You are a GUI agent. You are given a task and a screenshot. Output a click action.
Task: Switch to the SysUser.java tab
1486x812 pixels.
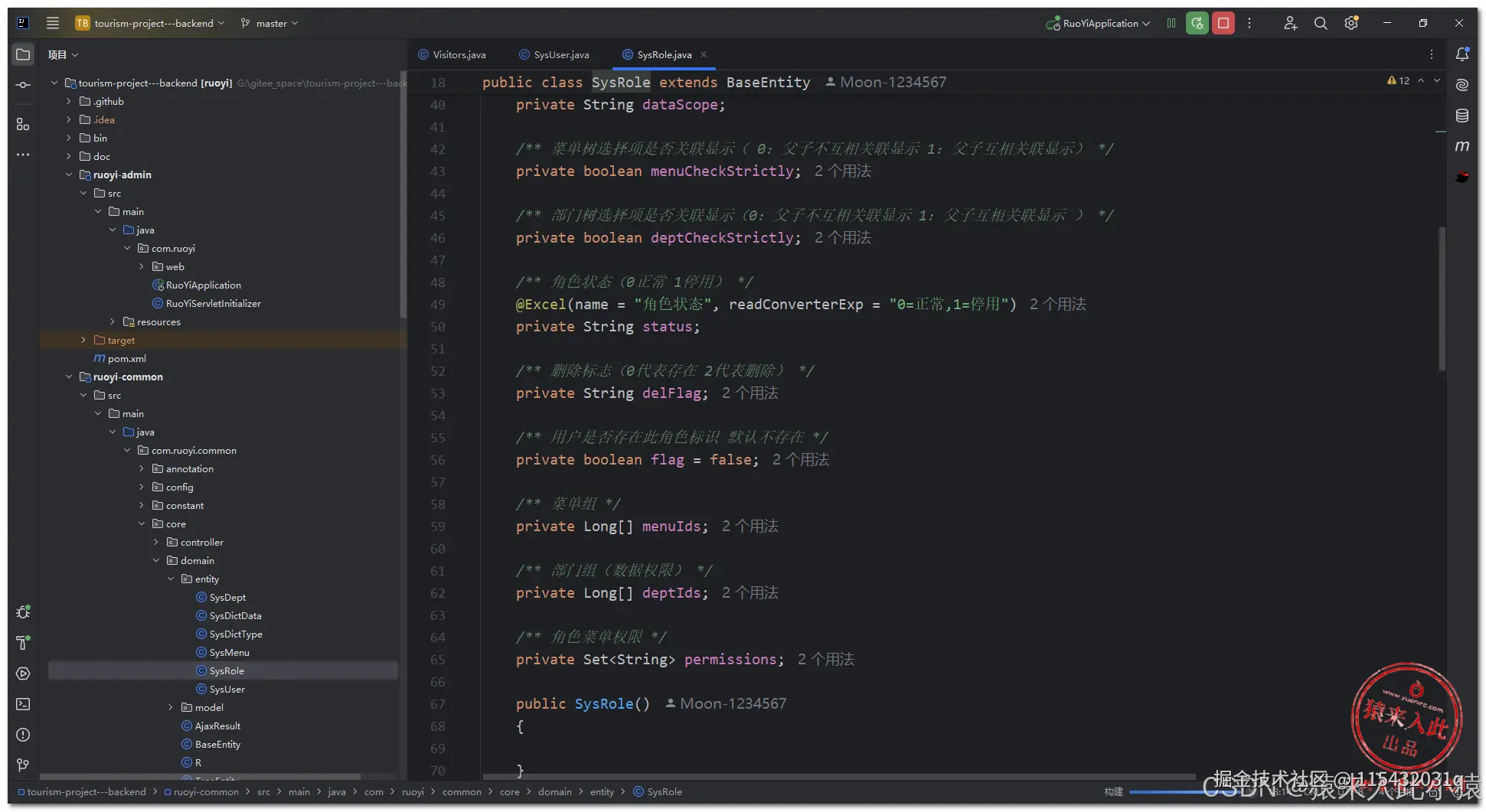(554, 54)
